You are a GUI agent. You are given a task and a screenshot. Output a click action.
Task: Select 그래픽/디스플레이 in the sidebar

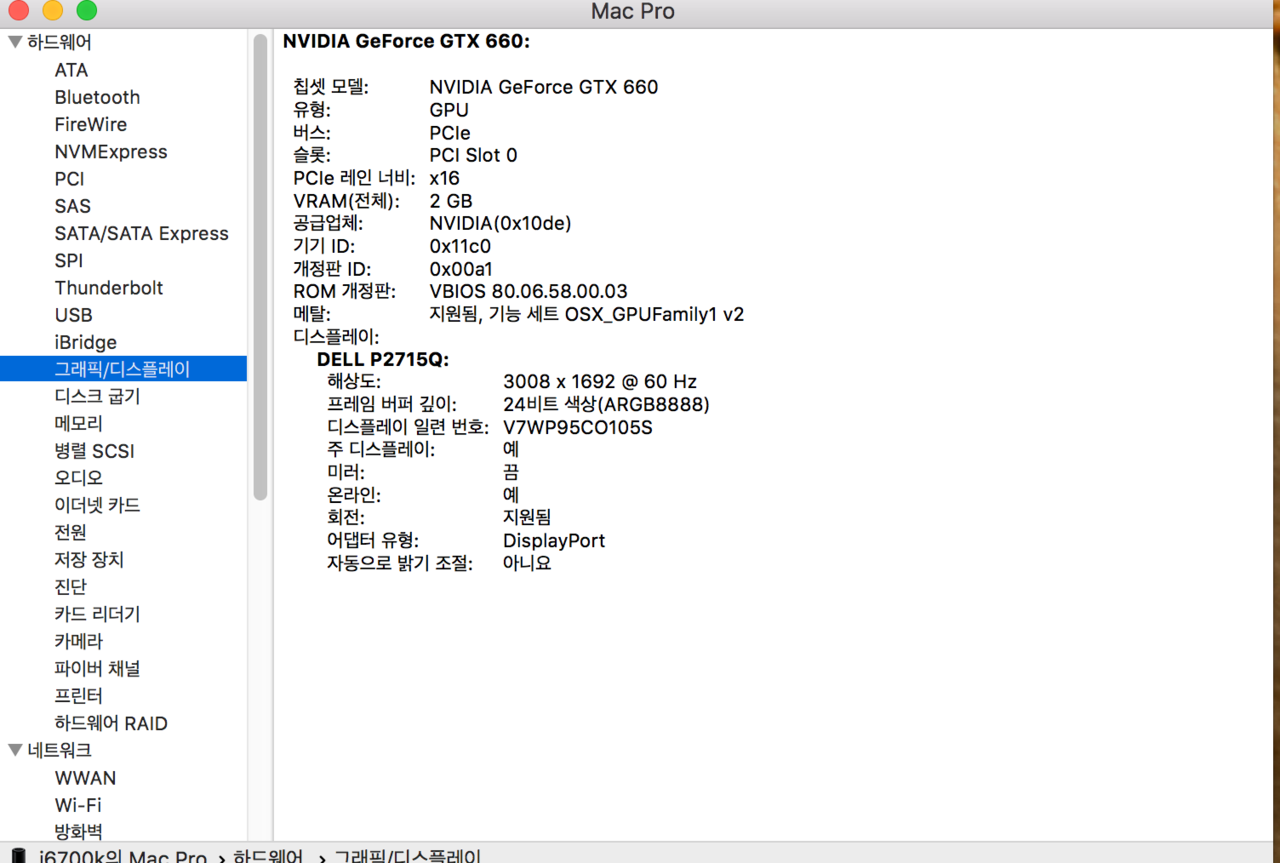(123, 369)
